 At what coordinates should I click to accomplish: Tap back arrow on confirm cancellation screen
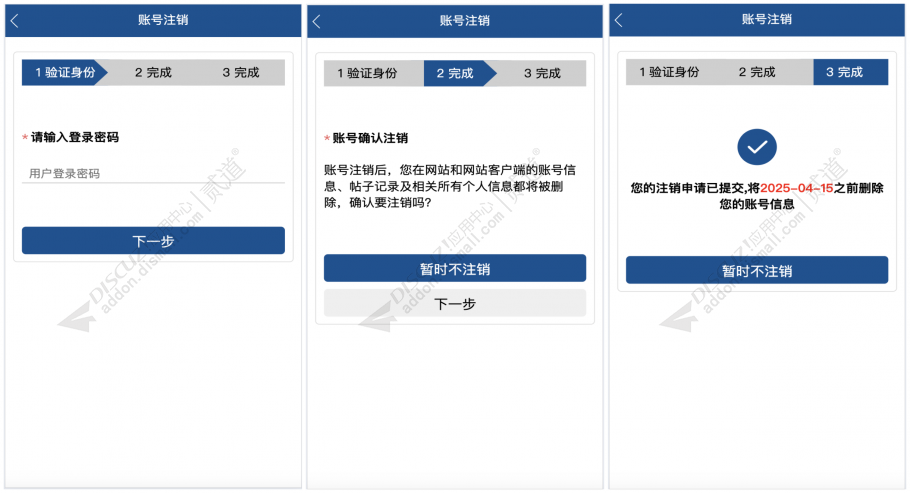(x=316, y=21)
